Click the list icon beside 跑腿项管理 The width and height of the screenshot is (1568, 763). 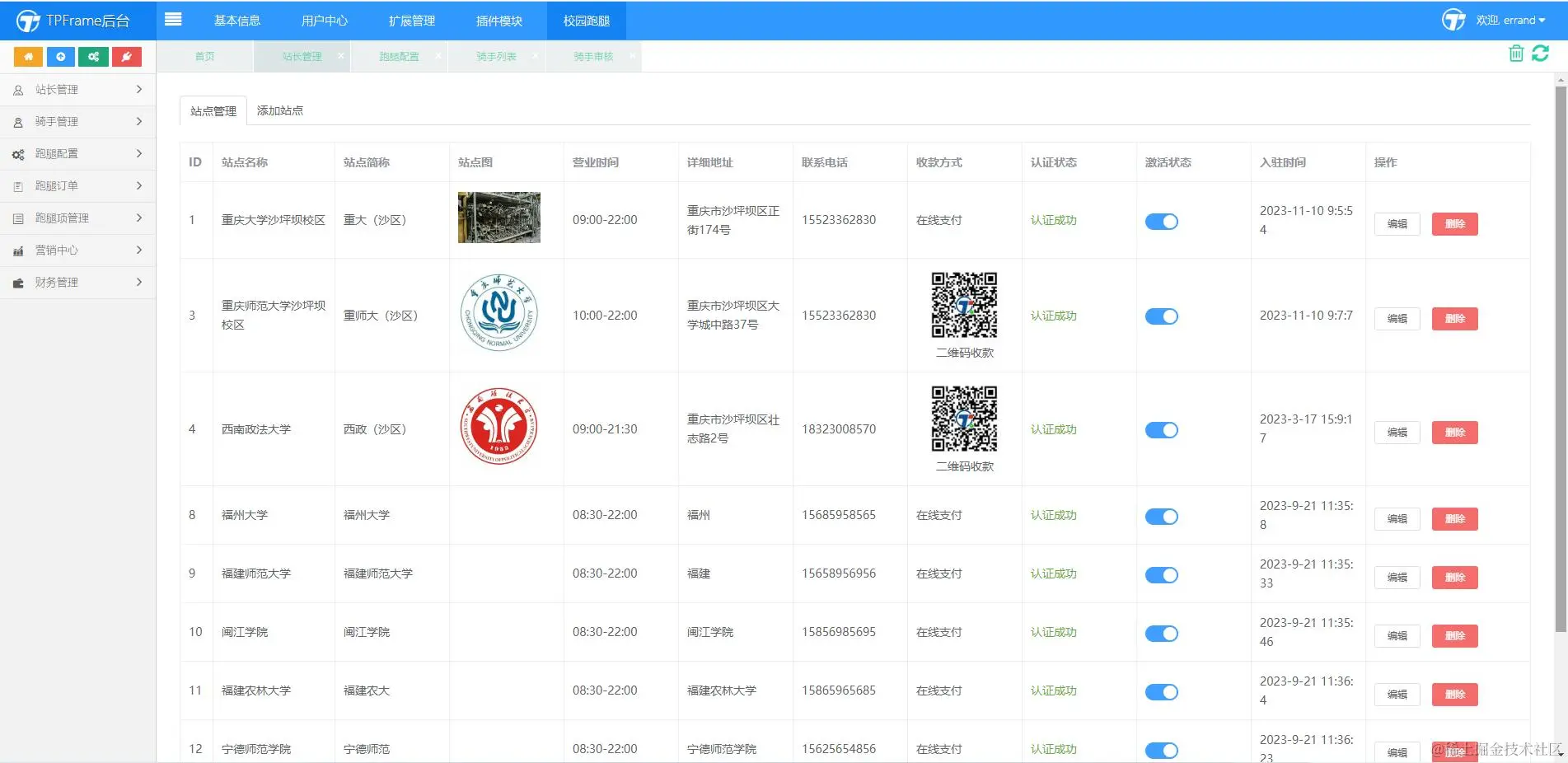coord(18,218)
